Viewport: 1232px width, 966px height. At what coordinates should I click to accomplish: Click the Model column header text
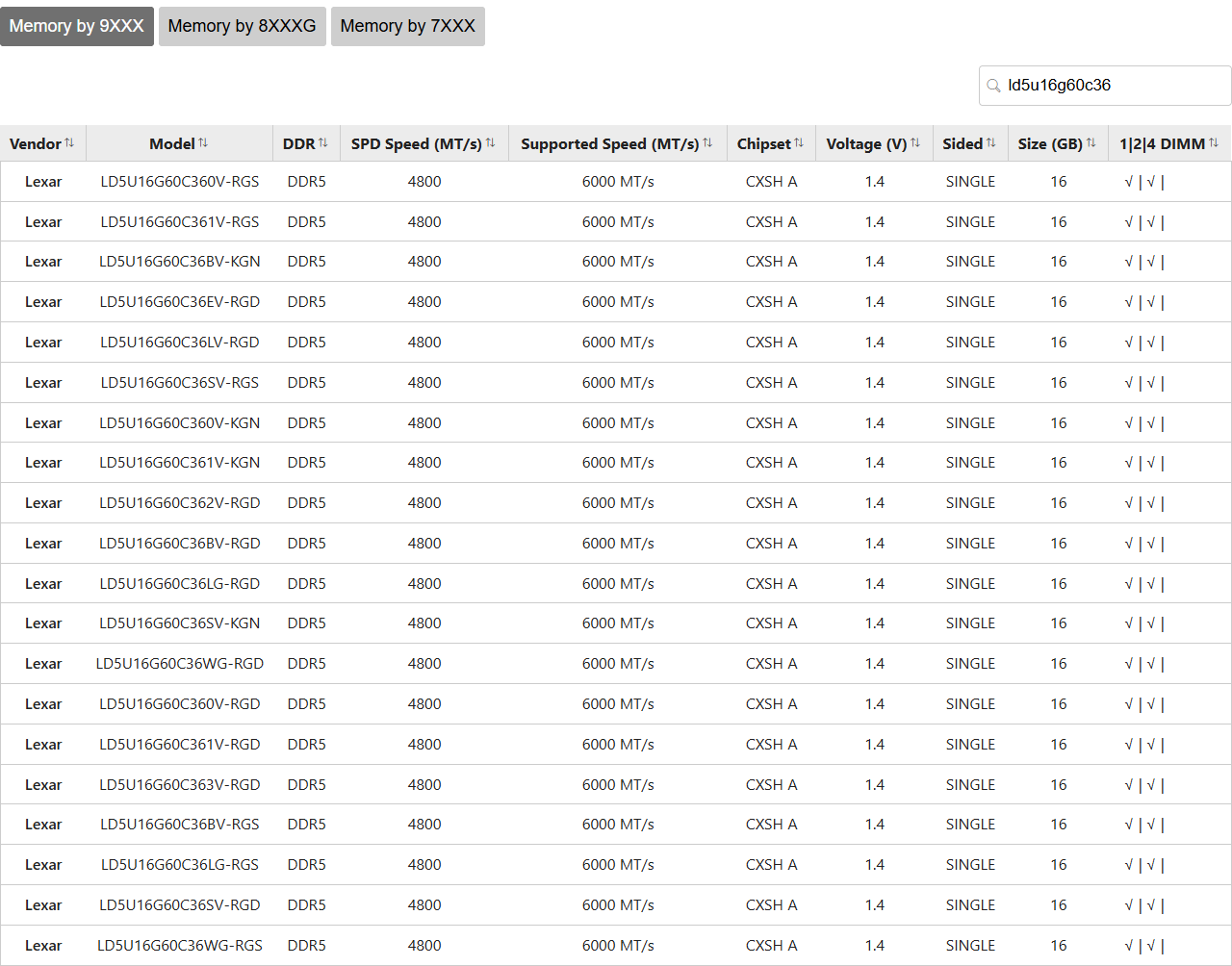[172, 143]
